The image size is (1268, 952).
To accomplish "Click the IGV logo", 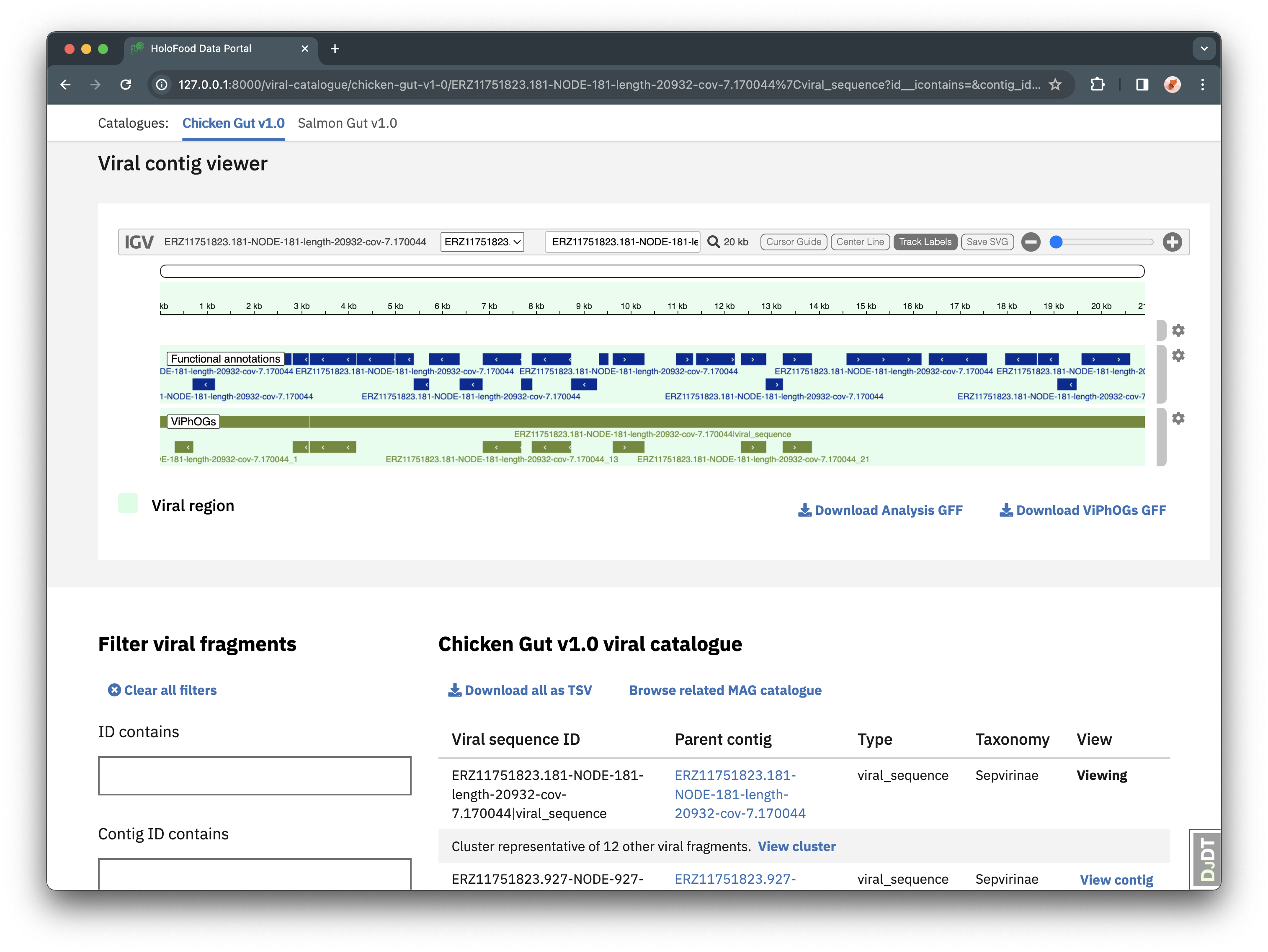I will point(139,242).
